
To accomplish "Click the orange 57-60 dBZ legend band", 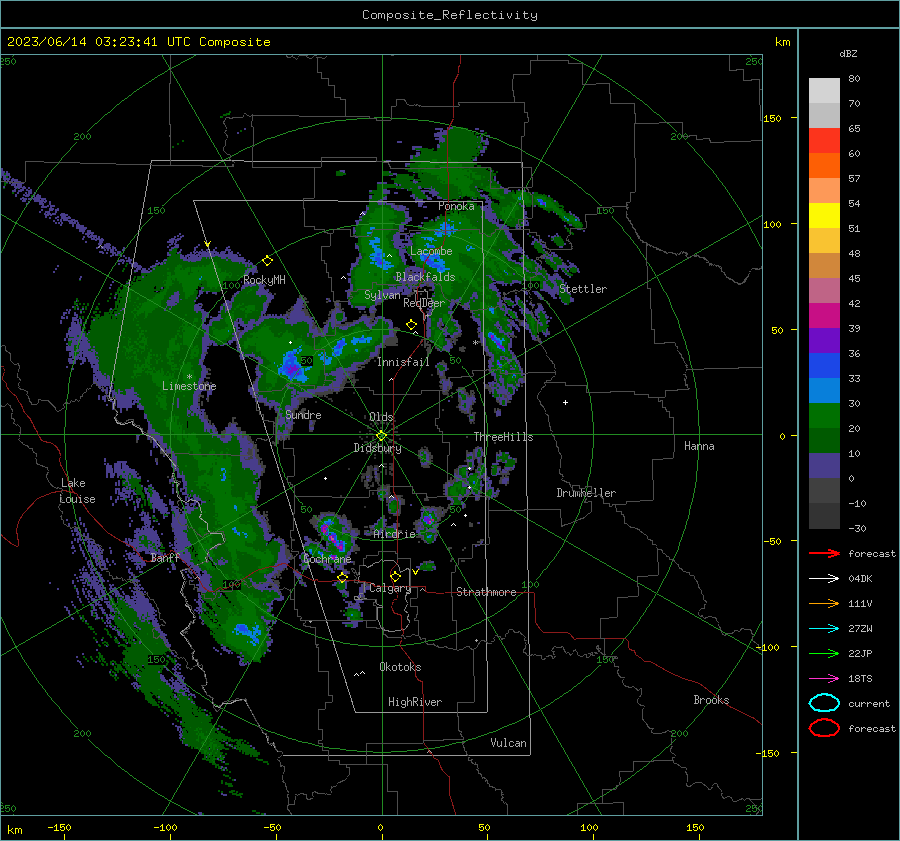I will click(824, 166).
